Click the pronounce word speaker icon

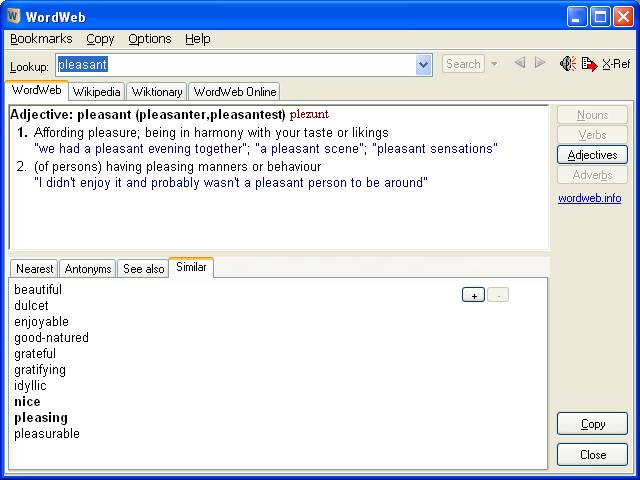[568, 64]
